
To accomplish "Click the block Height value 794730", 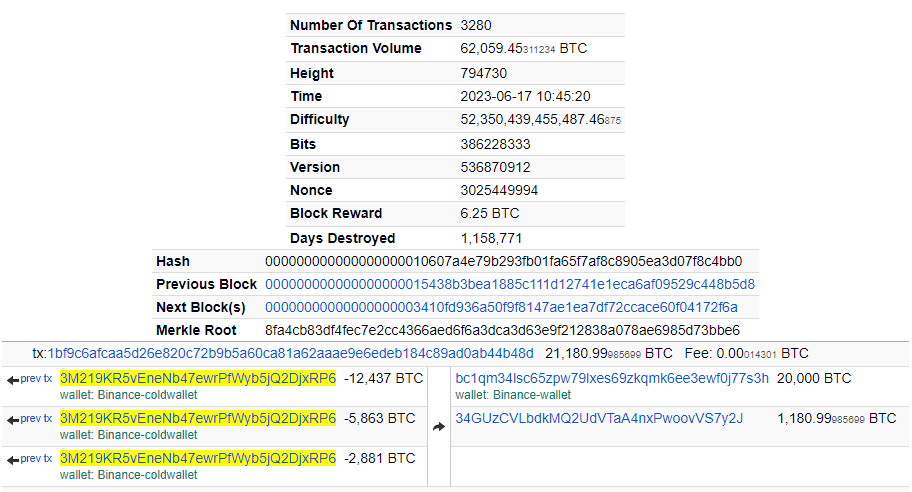I will [x=483, y=73].
